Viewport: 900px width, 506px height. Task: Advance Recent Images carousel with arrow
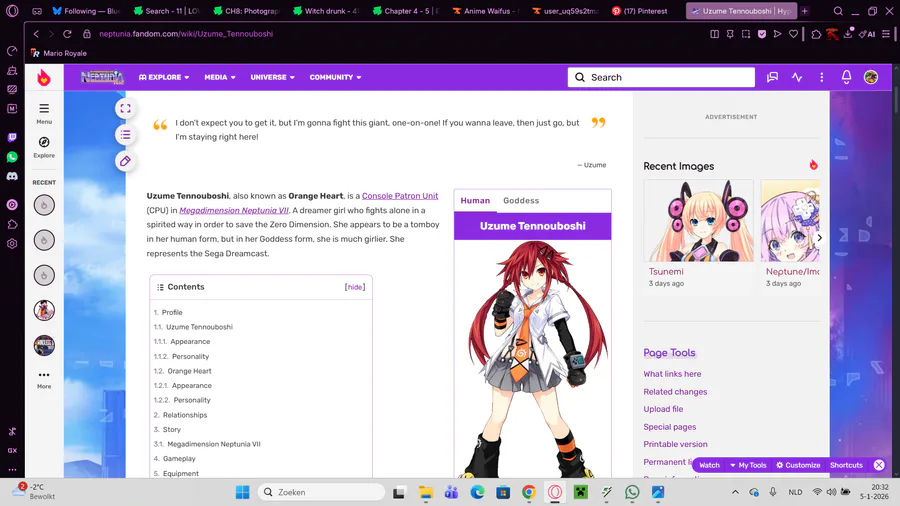820,238
